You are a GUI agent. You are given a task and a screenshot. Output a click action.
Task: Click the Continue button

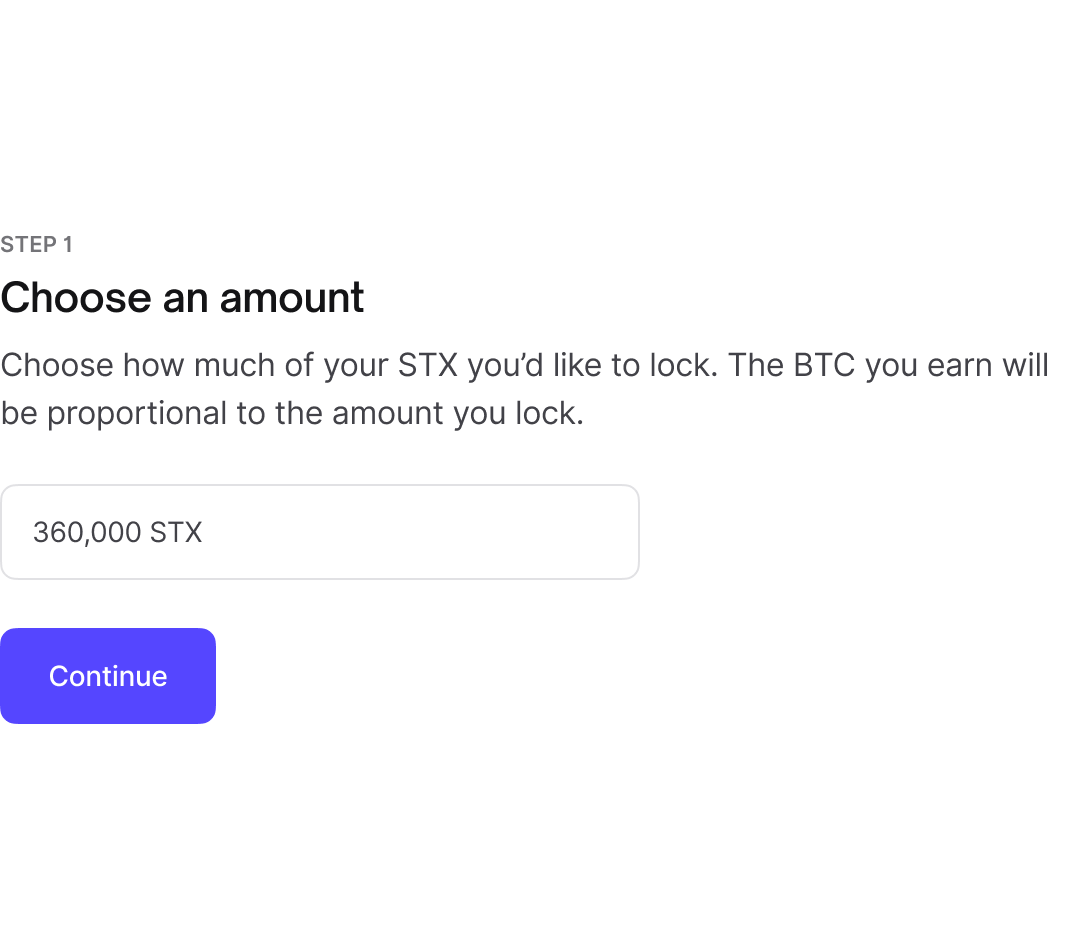click(x=108, y=676)
